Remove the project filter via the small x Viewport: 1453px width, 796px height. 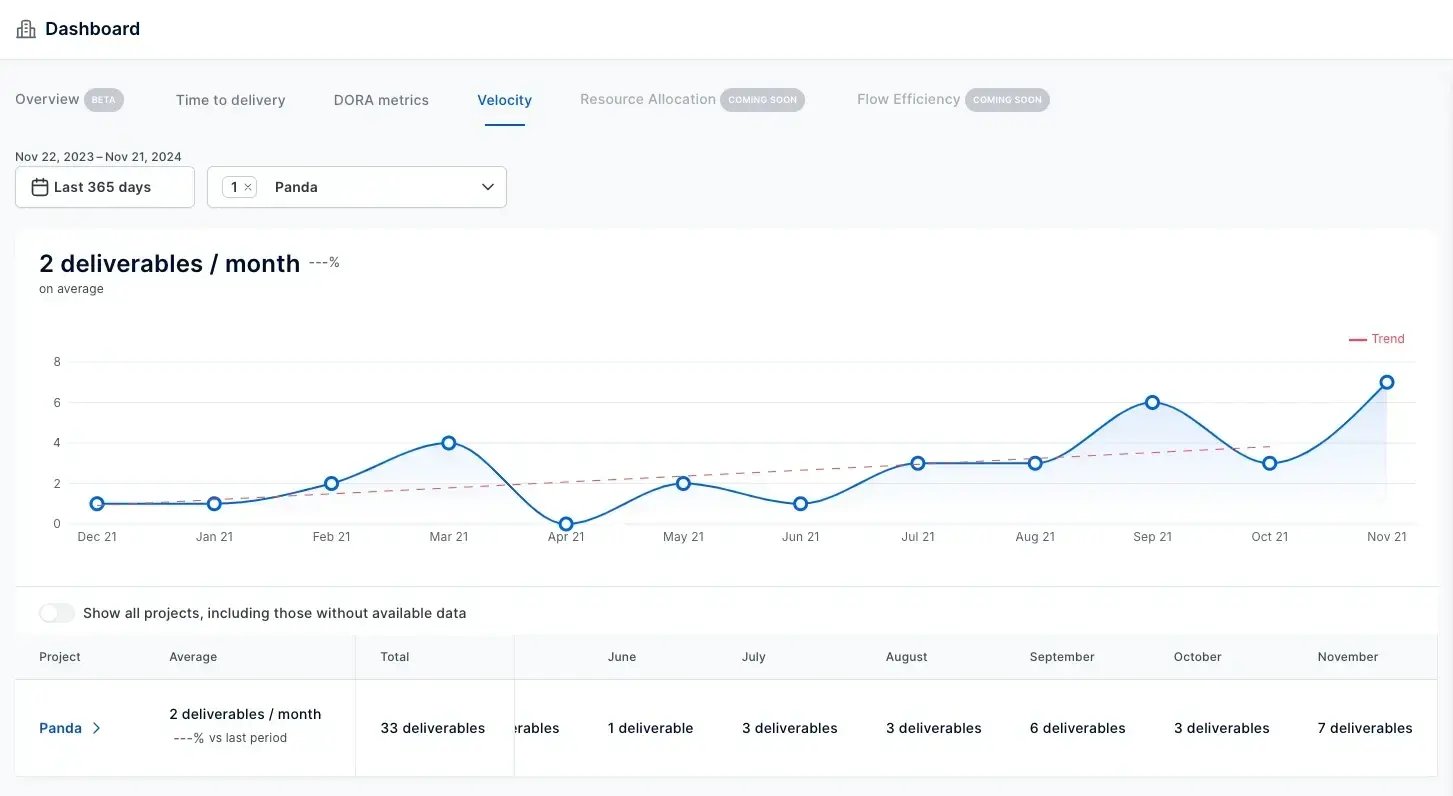pyautogui.click(x=248, y=186)
